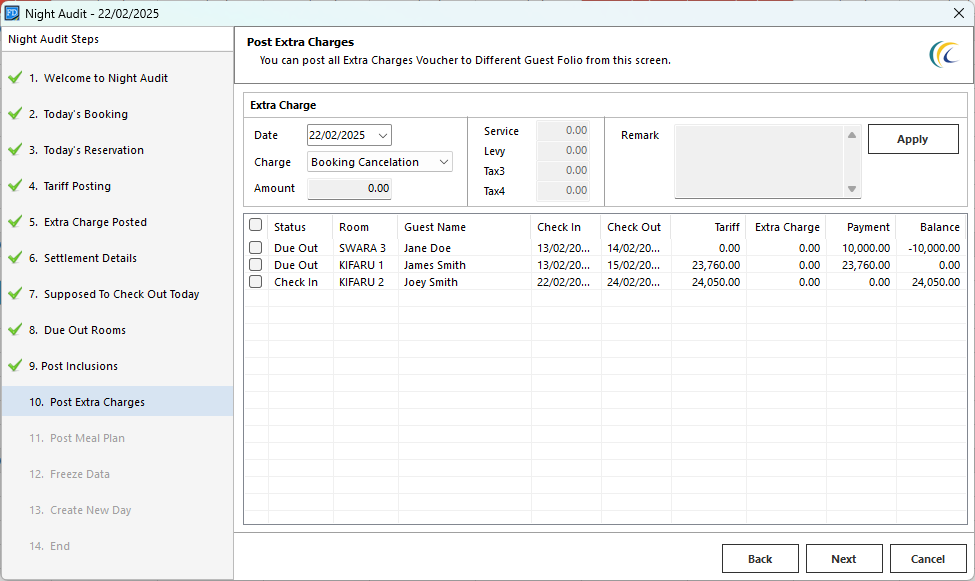Go to Today's Booking step
The height and width of the screenshot is (581, 975).
[x=85, y=114]
